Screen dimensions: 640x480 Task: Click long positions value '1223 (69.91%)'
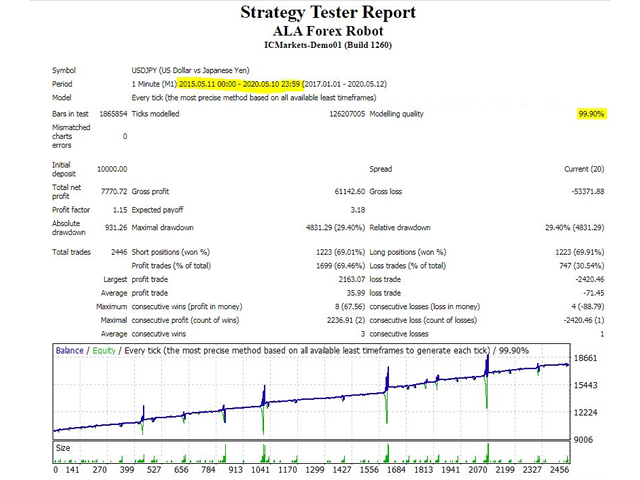pos(580,252)
